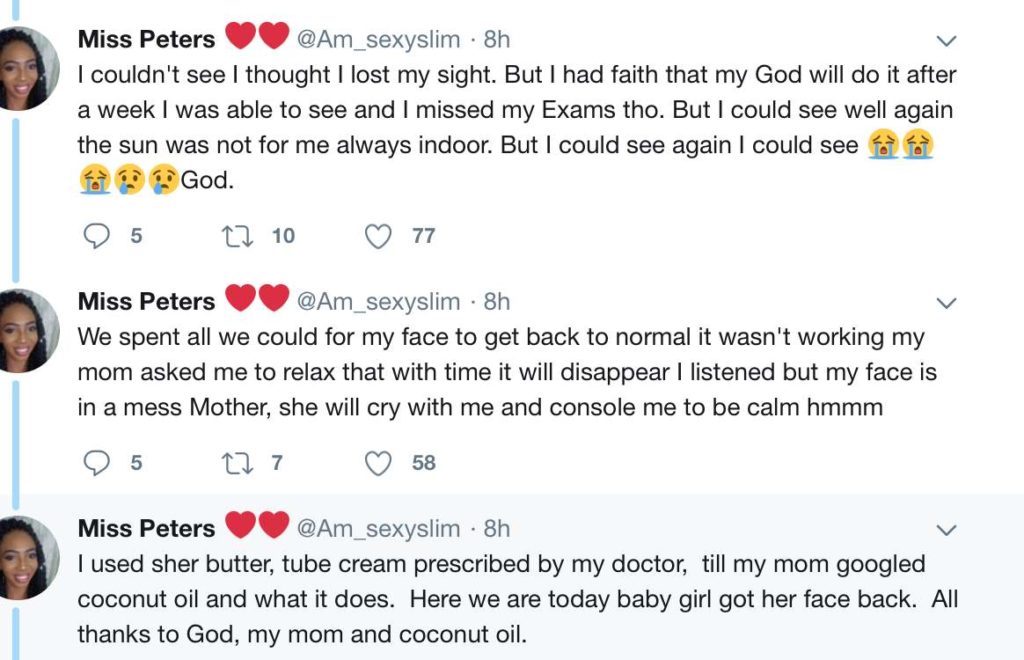Click Miss Peters name on third tweet
Screen dimensions: 1024x660
[146, 528]
